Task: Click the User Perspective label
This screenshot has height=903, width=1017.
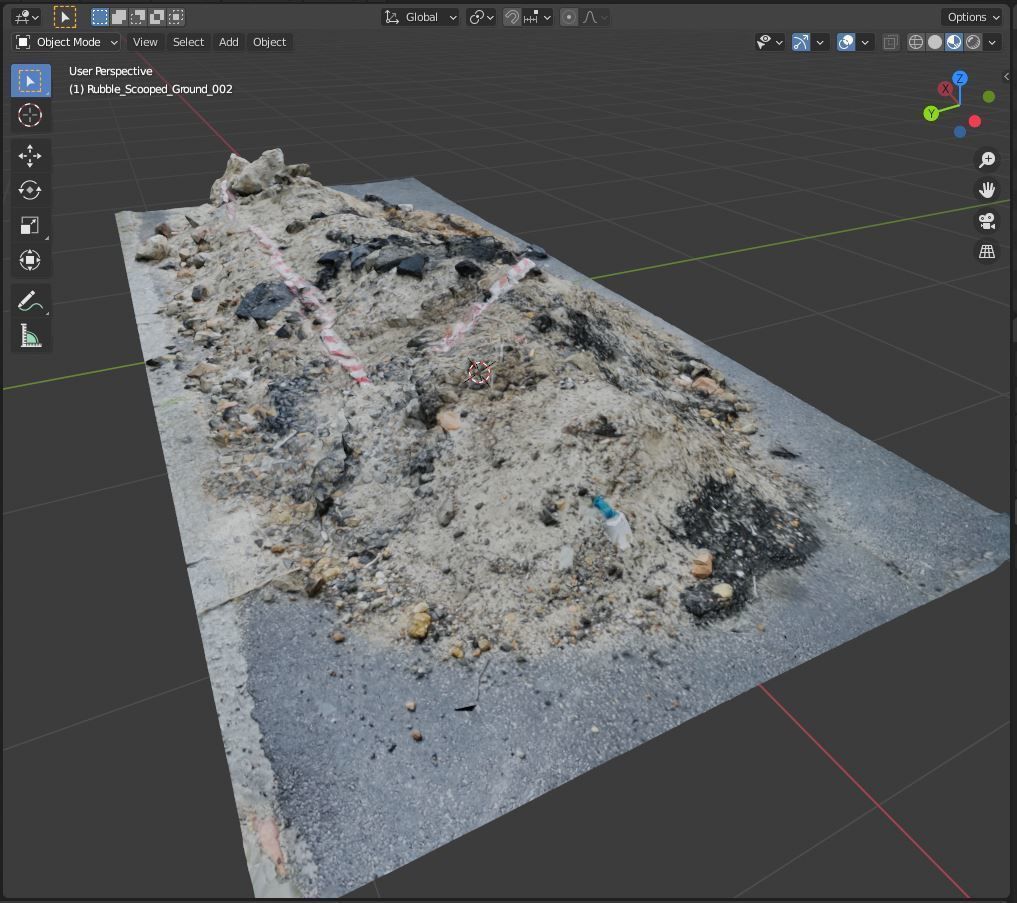Action: coord(111,71)
